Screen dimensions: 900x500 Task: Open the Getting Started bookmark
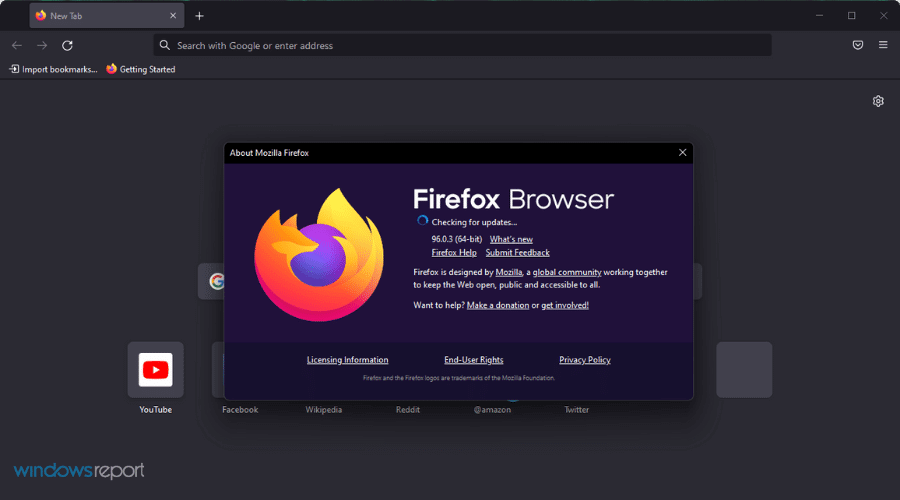click(141, 69)
